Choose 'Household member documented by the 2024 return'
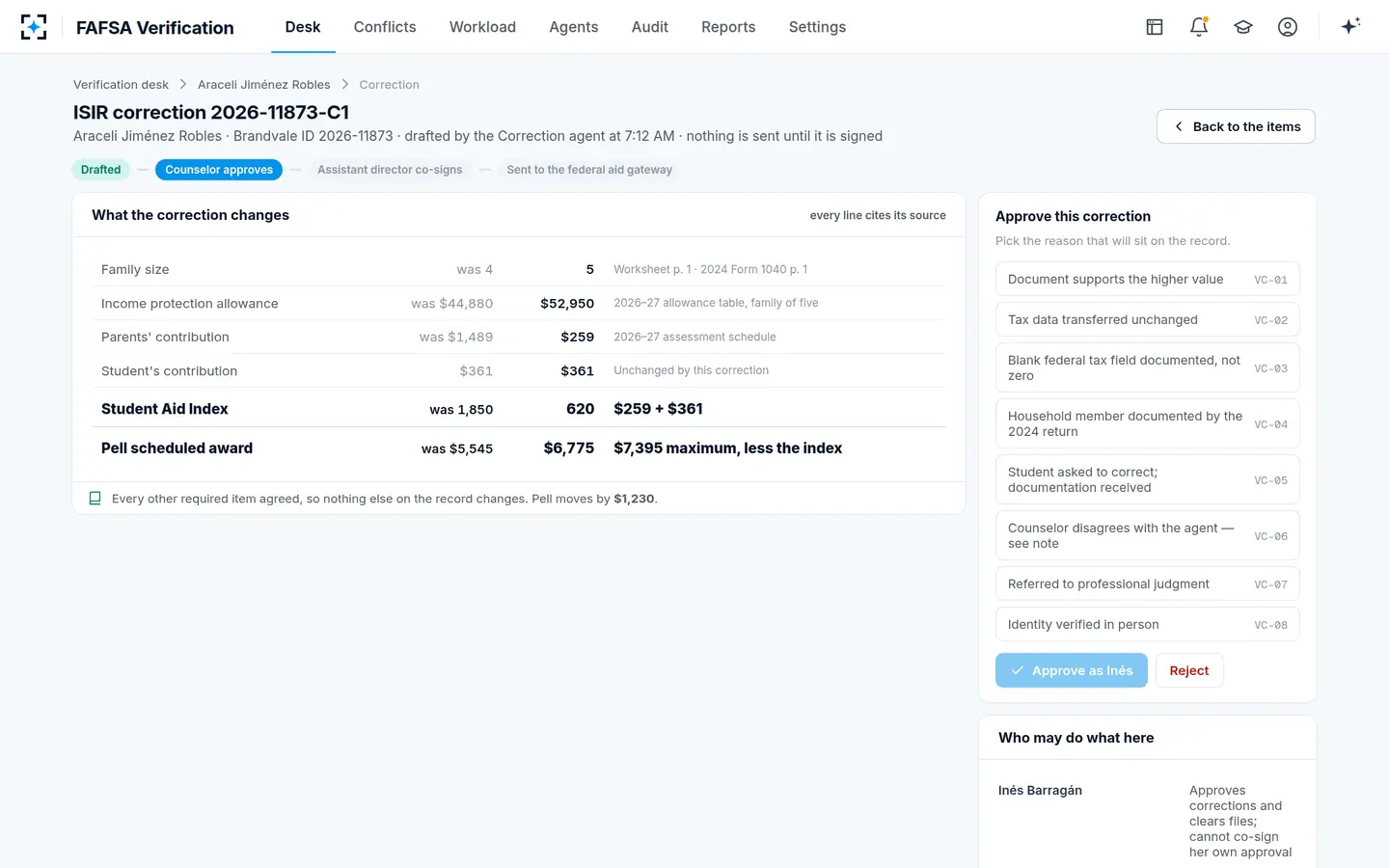Screen dimensions: 1389x868 1148,423
